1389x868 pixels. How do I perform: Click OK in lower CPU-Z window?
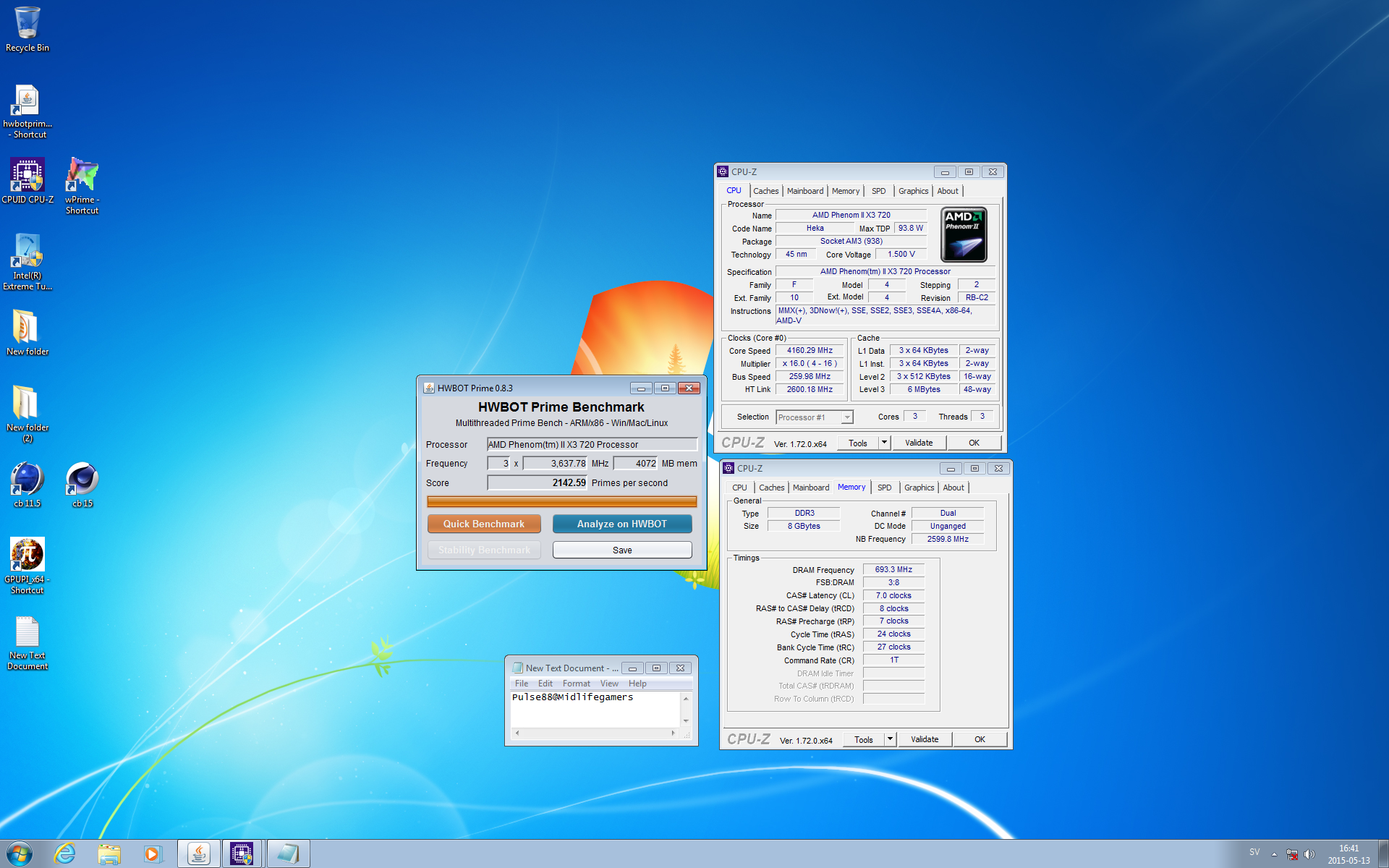(980, 739)
